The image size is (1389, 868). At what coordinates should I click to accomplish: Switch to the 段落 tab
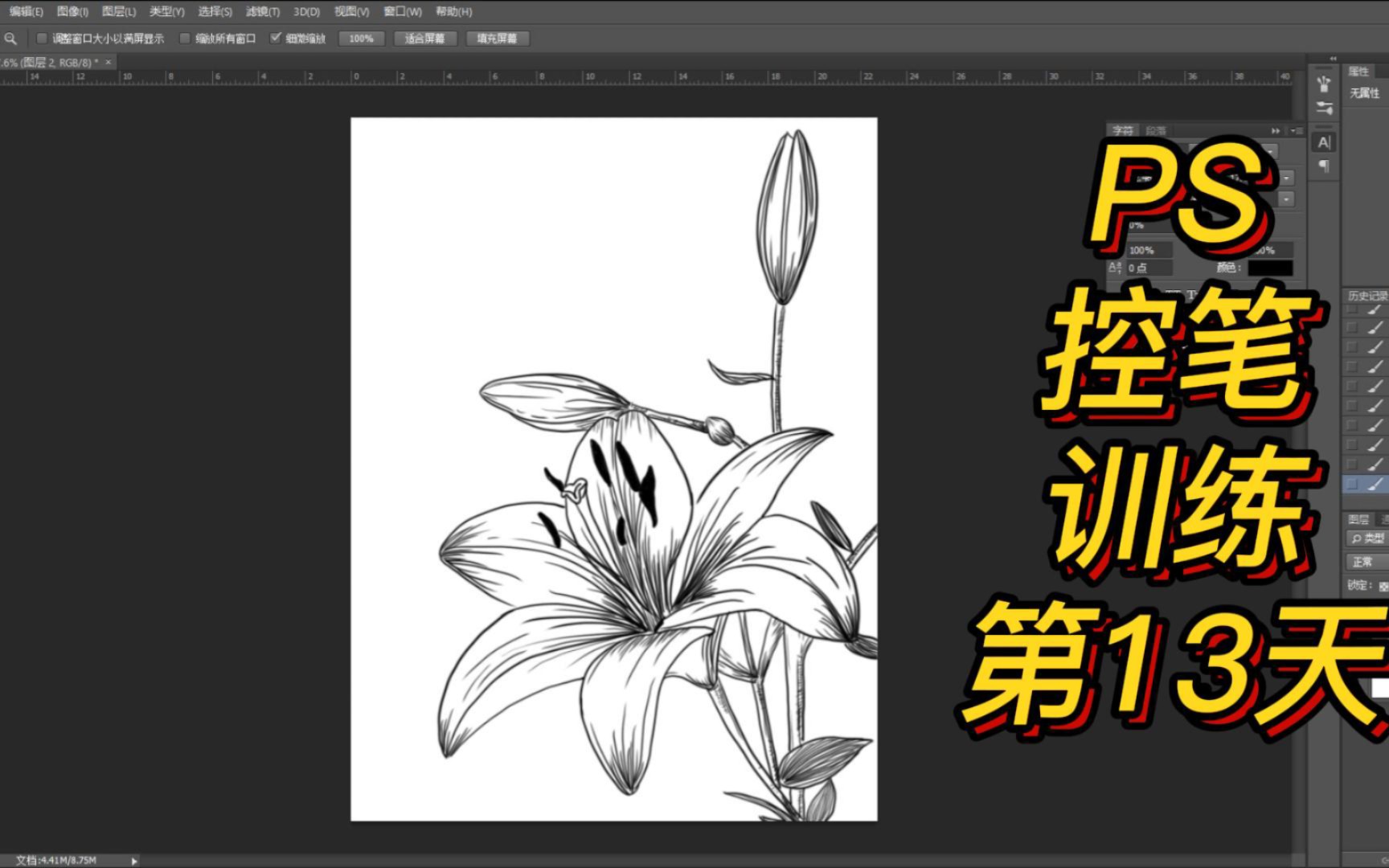coord(1156,129)
